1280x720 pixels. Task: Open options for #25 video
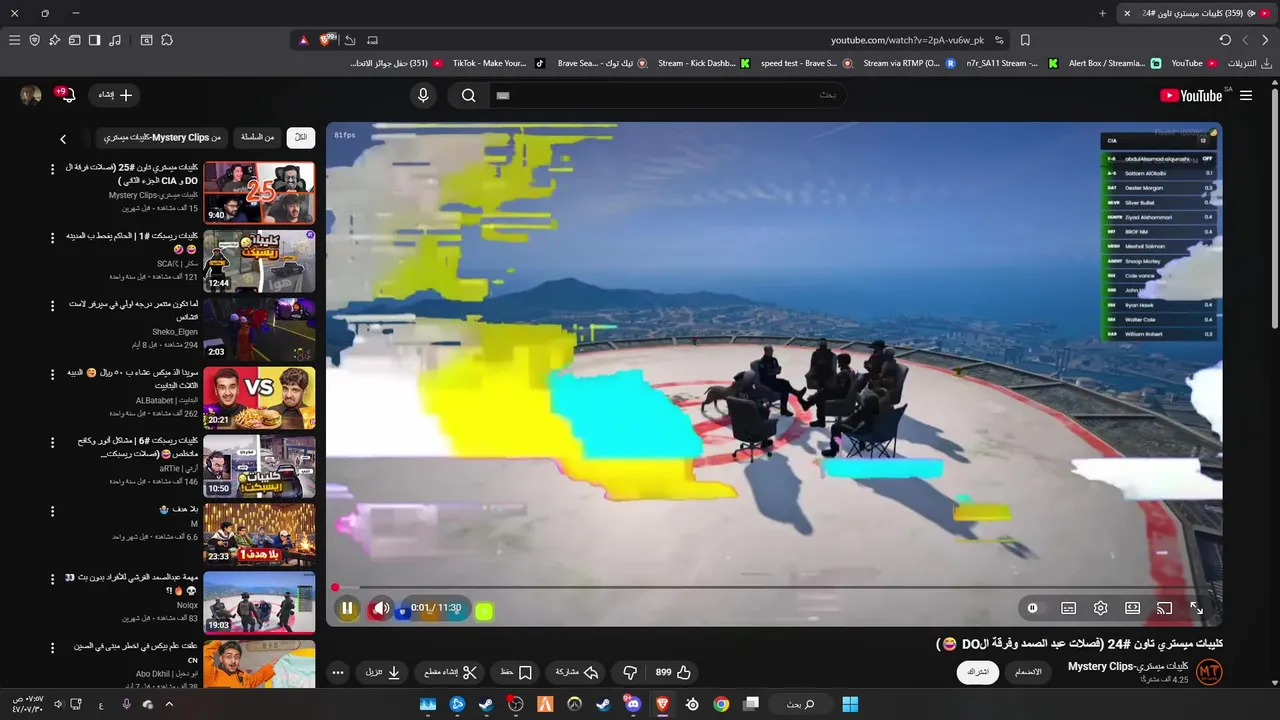53,169
